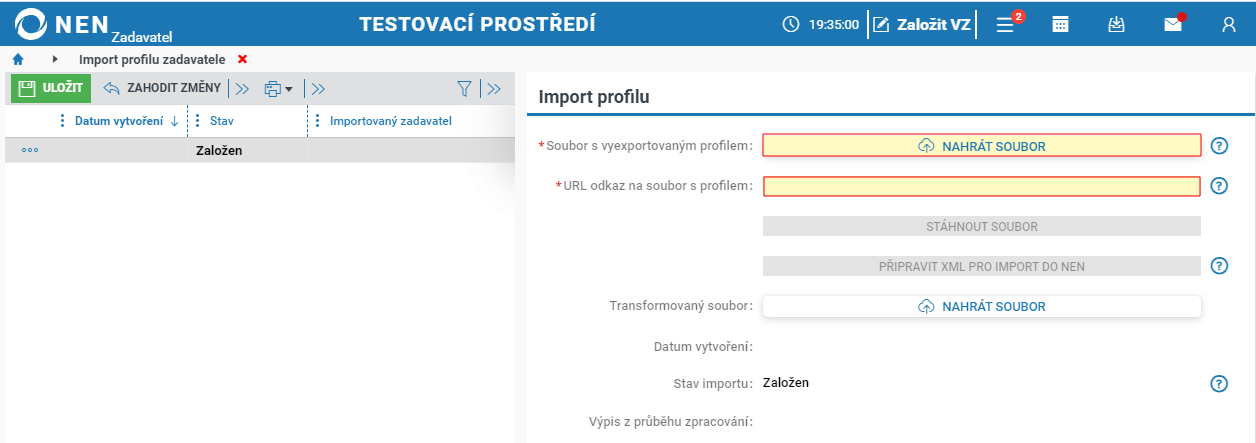Expand the double chevron beside filter icon
The width and height of the screenshot is (1256, 443).
[x=491, y=88]
